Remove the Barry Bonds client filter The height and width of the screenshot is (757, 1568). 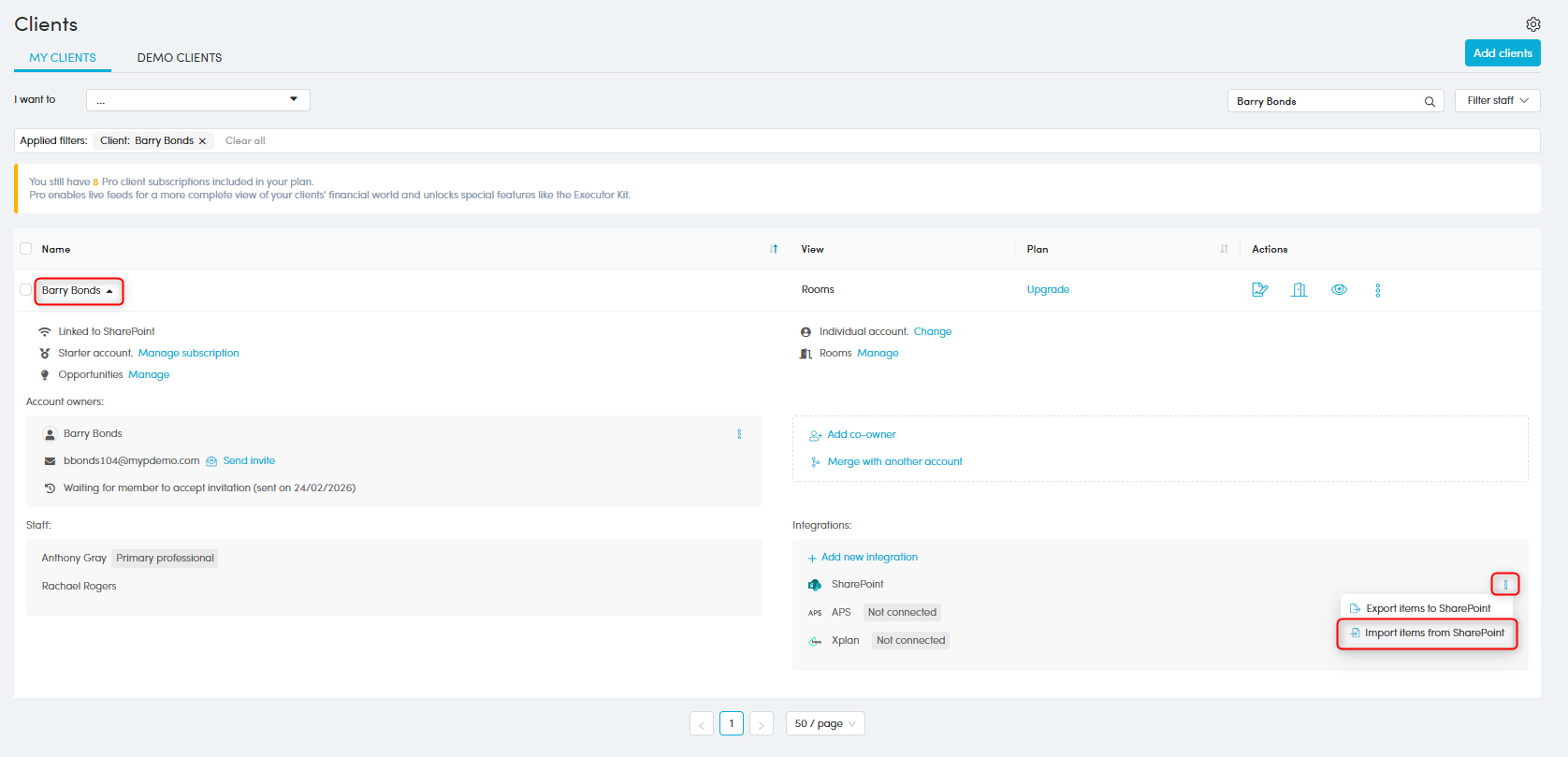click(202, 141)
